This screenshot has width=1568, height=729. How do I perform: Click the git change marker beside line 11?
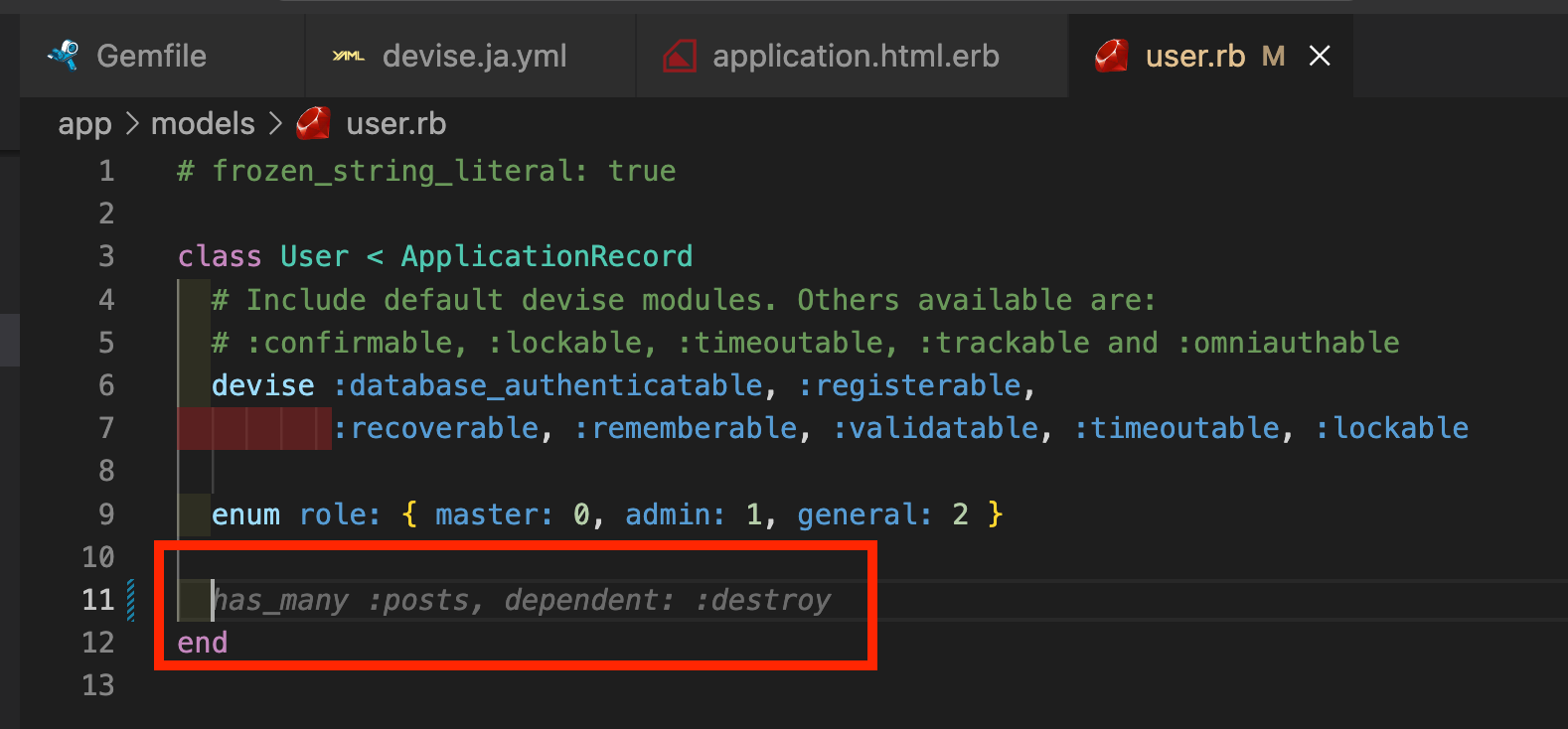[131, 600]
